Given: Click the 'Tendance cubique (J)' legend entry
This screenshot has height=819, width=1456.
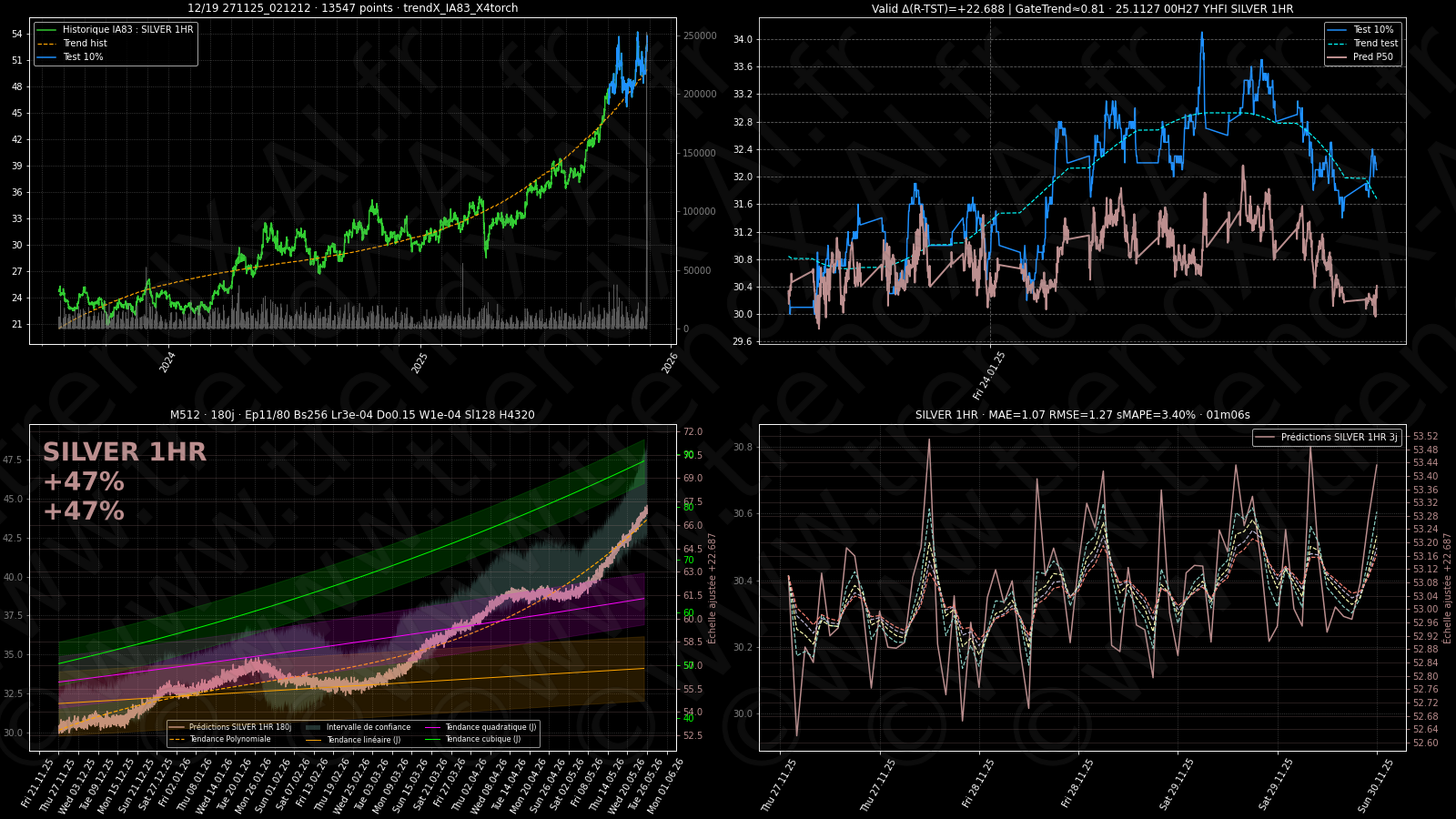Looking at the screenshot, I should pos(482,740).
